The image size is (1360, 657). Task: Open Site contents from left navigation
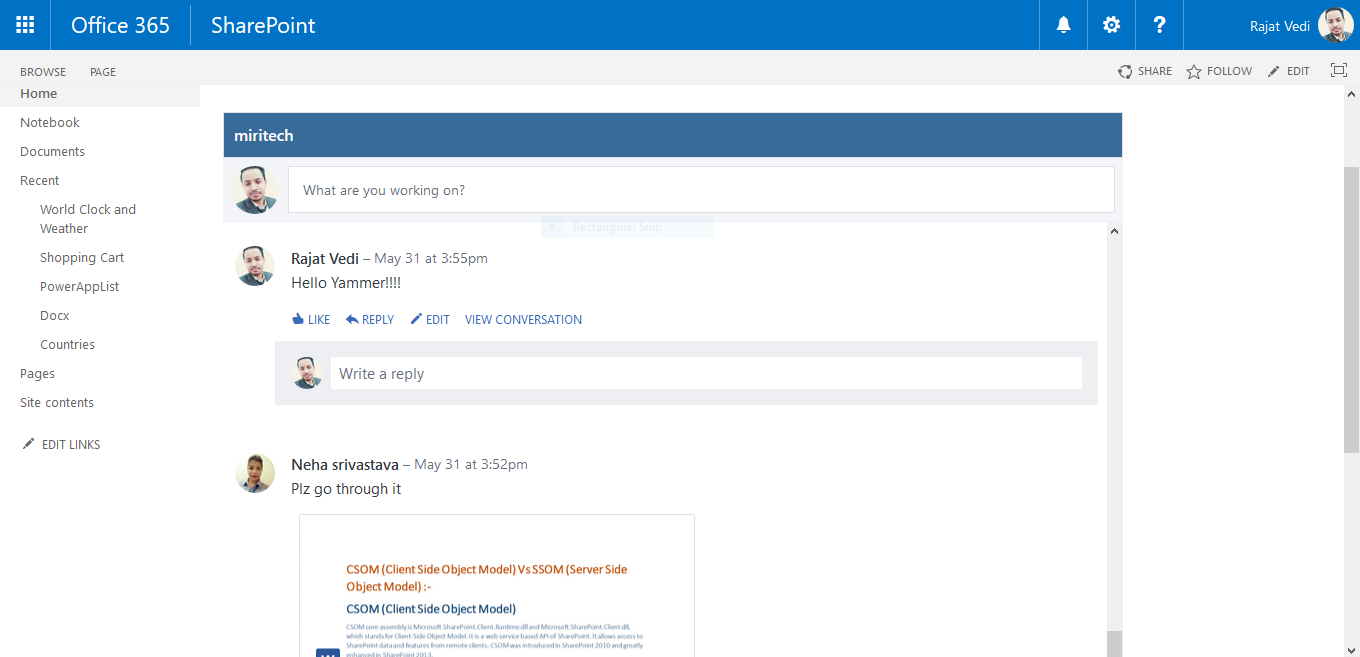(56, 402)
